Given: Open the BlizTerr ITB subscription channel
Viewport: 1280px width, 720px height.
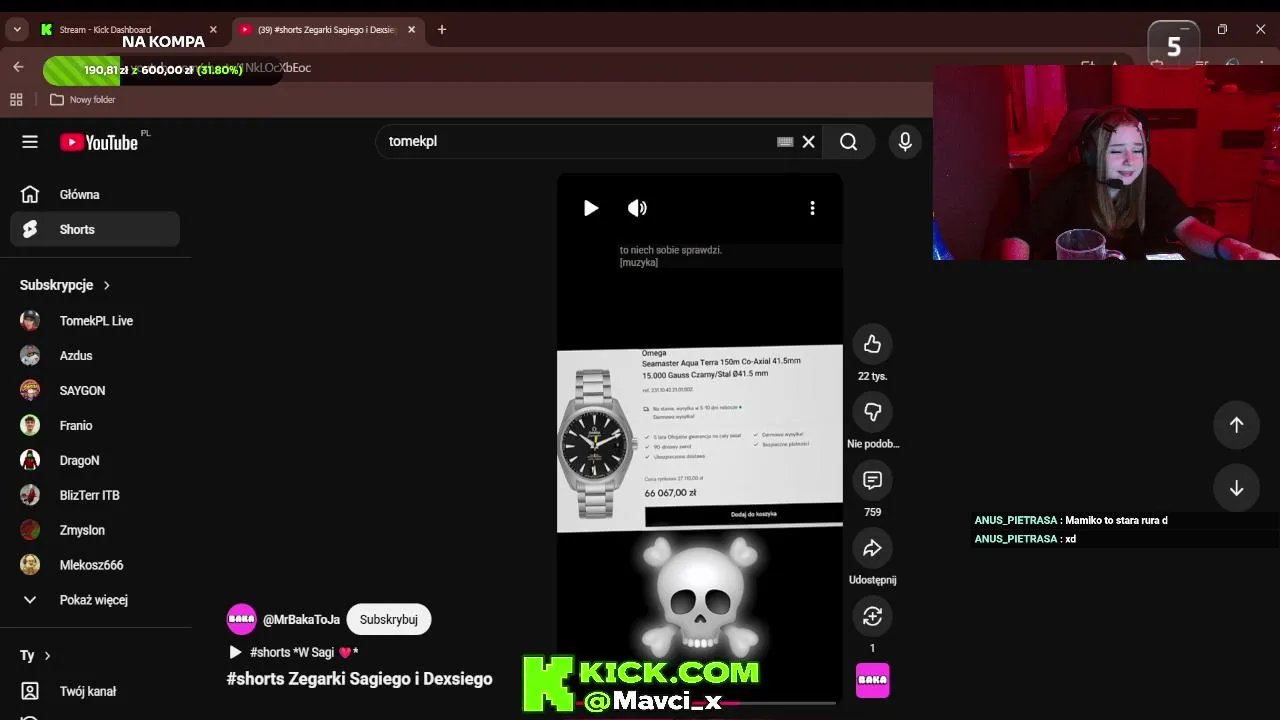Looking at the screenshot, I should click(x=95, y=496).
